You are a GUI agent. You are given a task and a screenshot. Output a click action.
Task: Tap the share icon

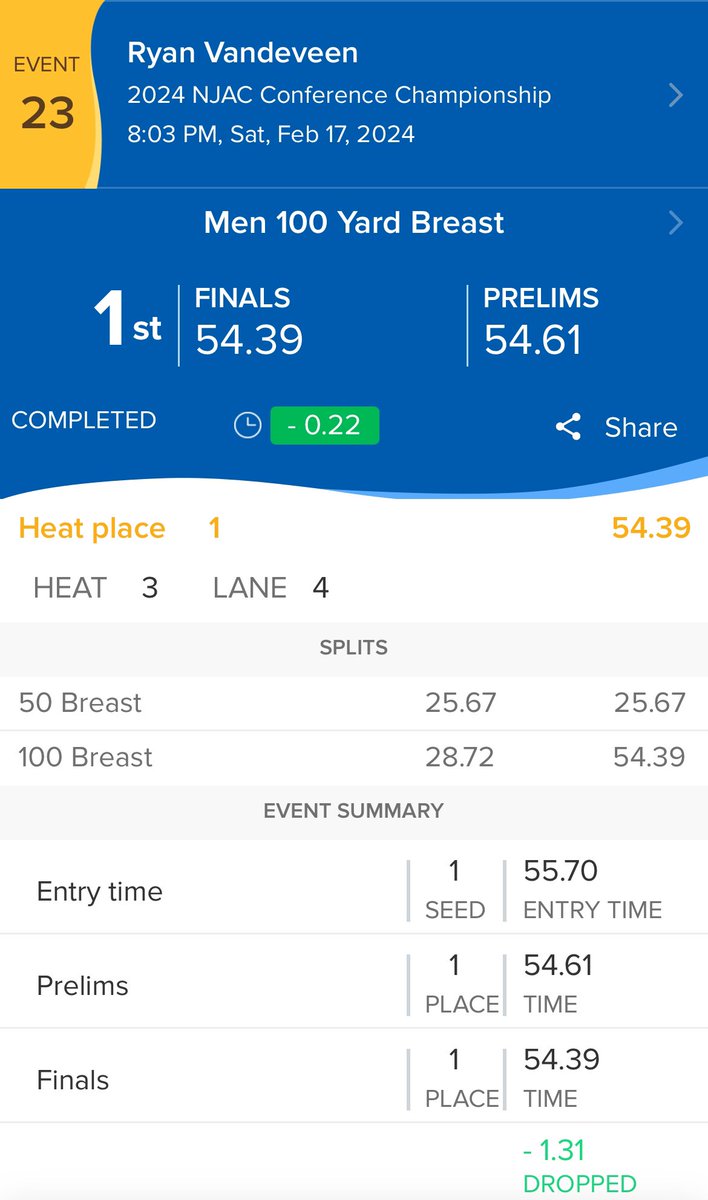tap(568, 427)
